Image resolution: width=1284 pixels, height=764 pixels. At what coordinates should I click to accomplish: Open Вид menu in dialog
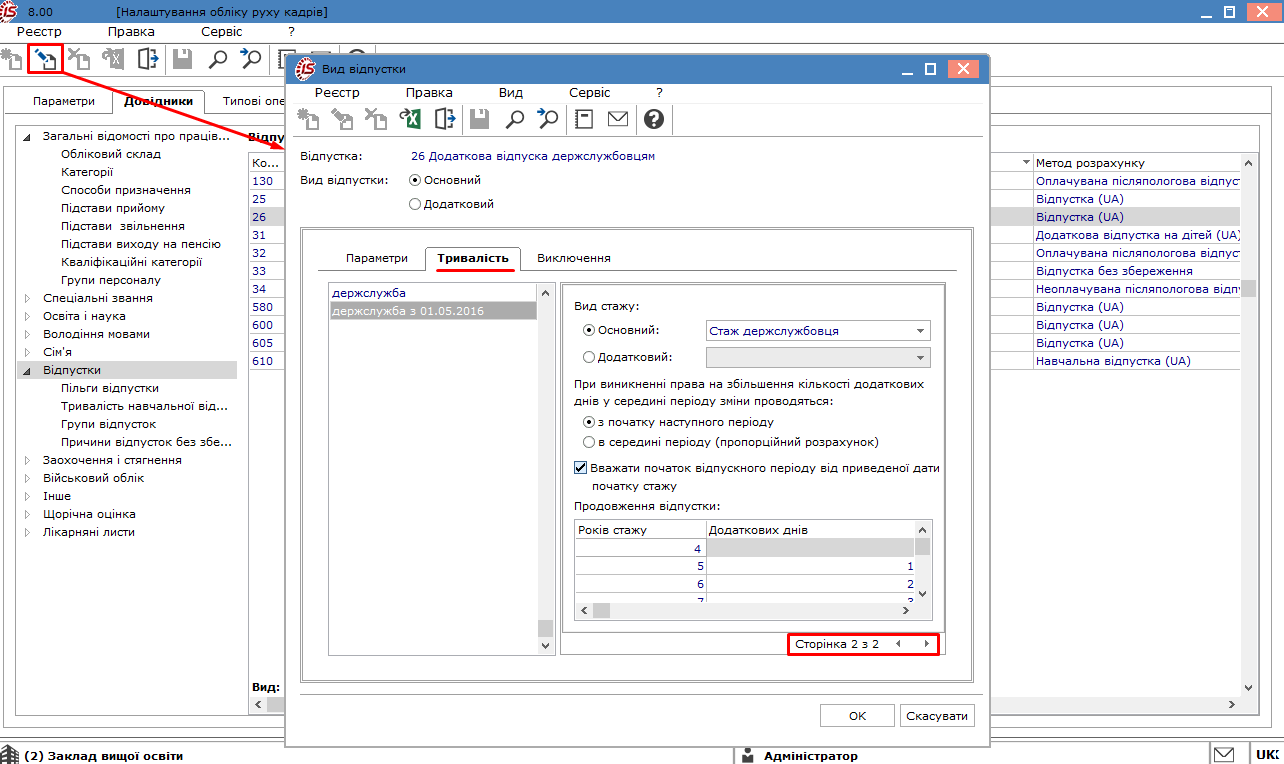[x=511, y=92]
